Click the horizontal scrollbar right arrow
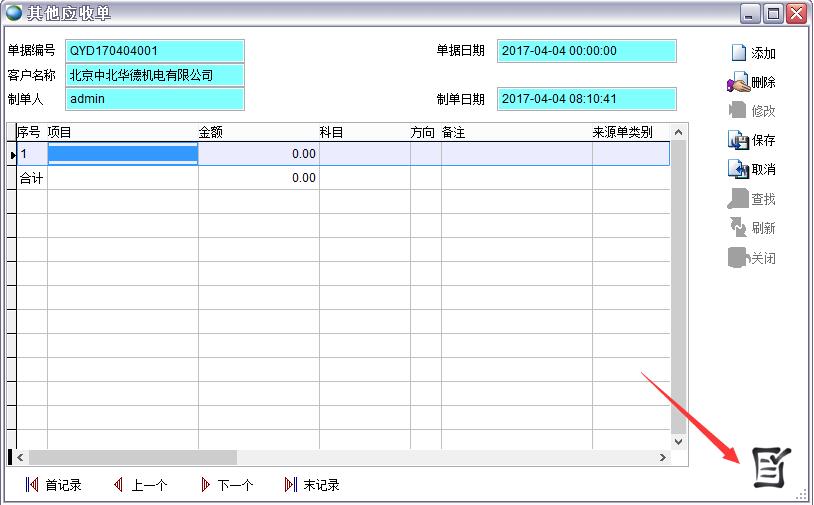This screenshot has width=814, height=505. [x=662, y=457]
